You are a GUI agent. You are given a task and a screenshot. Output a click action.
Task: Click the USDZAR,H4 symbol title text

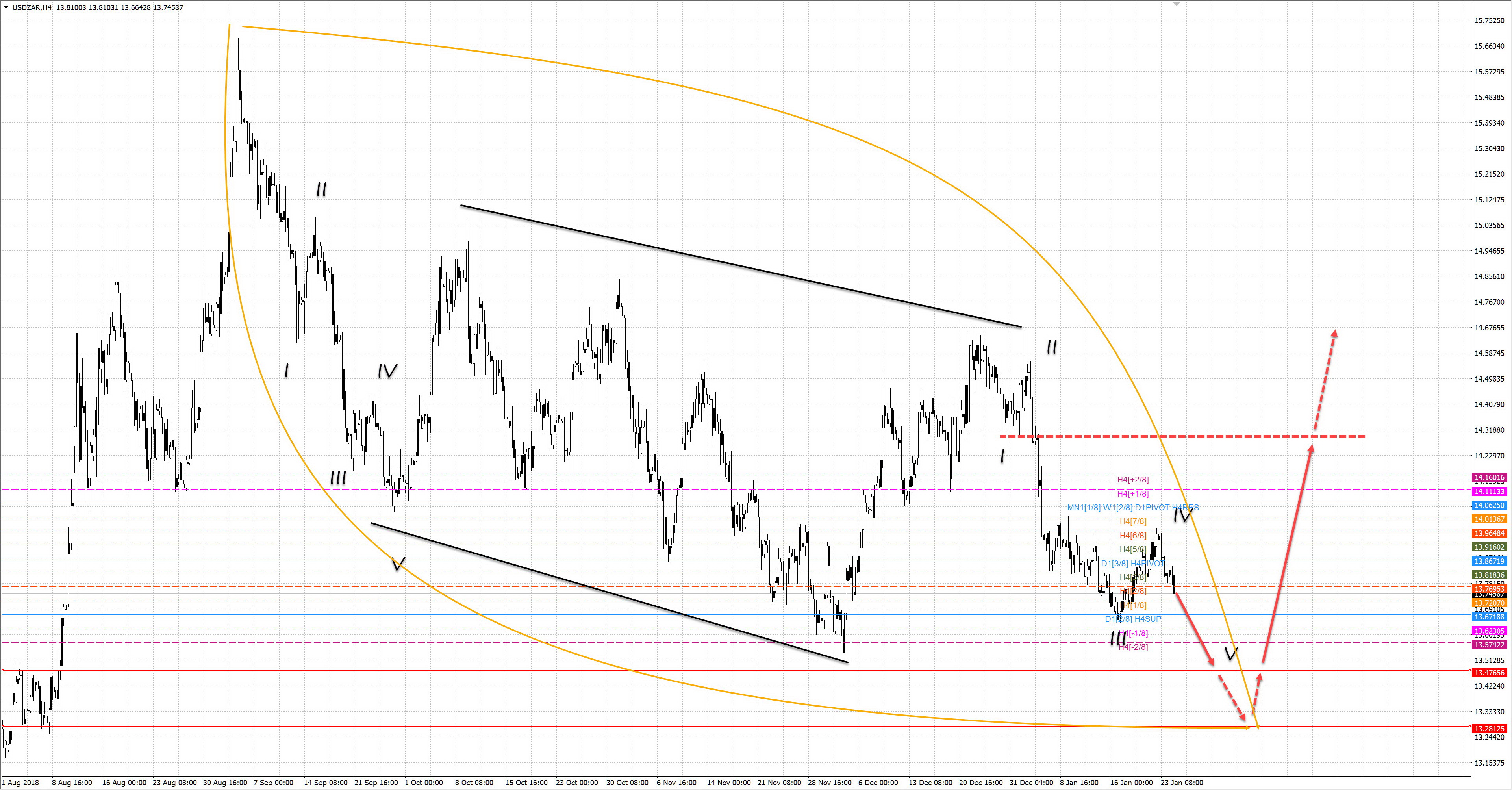(x=31, y=7)
